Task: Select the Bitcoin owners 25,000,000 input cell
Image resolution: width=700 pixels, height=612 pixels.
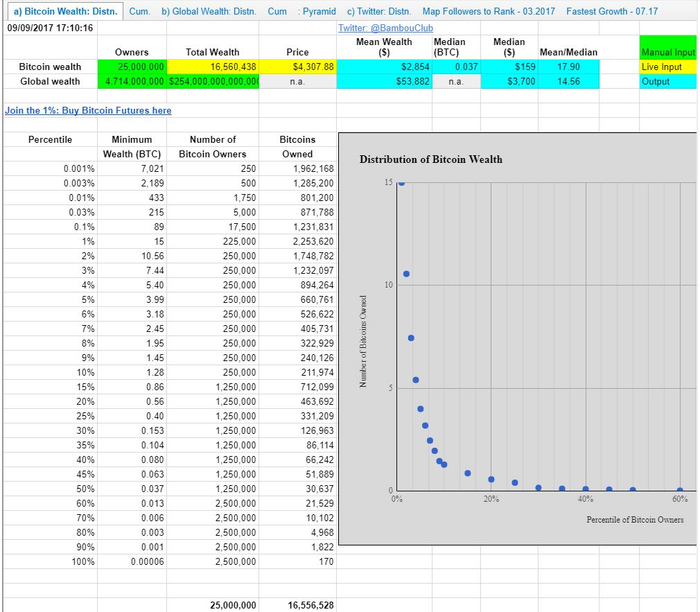Action: click(133, 67)
